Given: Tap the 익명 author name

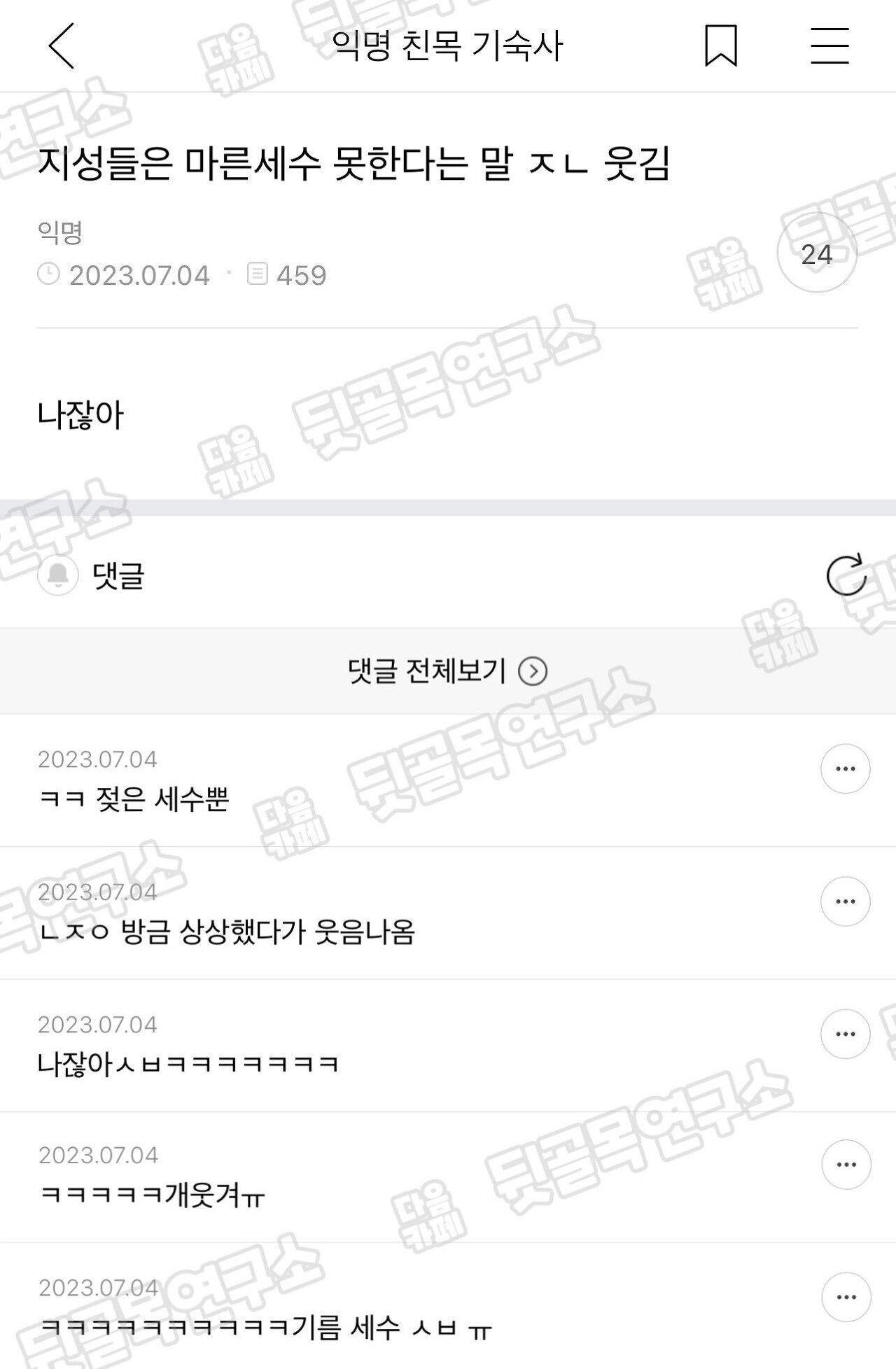Looking at the screenshot, I should pyautogui.click(x=60, y=232).
